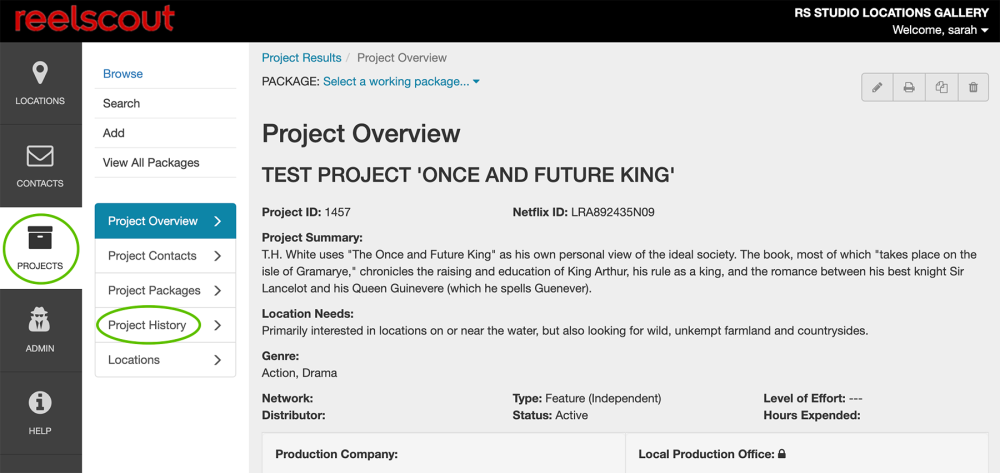
Task: Expand the 'Welcome, sarah' user menu
Action: pyautogui.click(x=939, y=30)
